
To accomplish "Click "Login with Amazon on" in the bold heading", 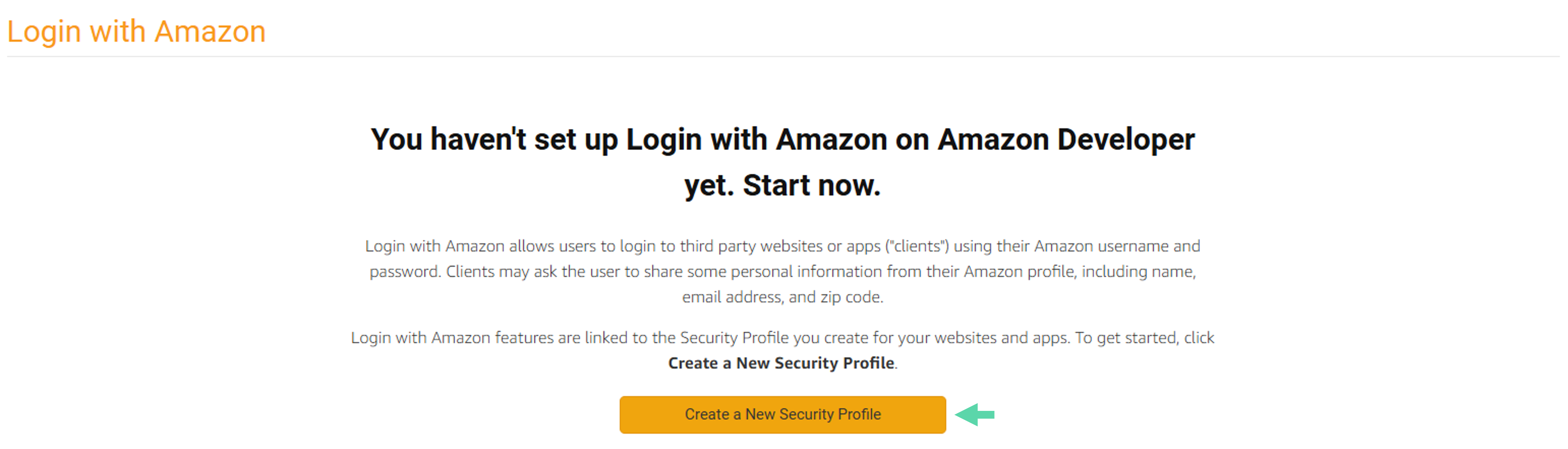I will (x=777, y=140).
